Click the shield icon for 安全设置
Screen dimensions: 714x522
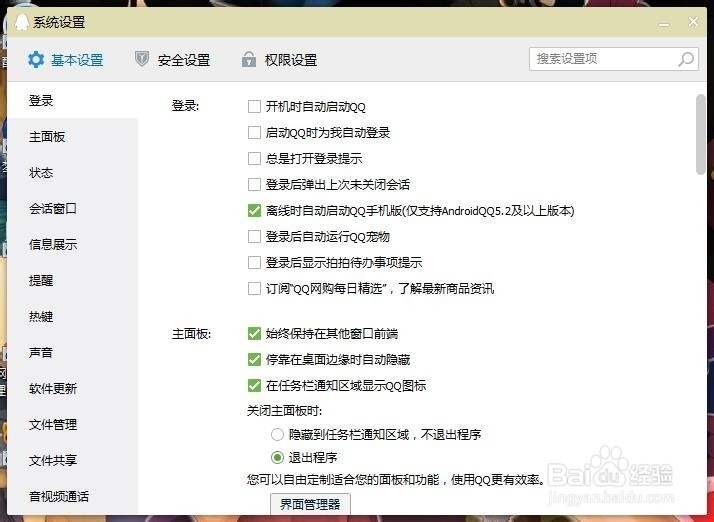142,59
